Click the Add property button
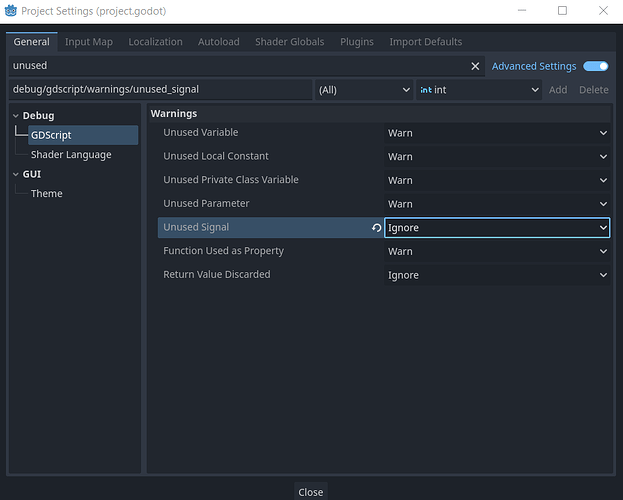The image size is (623, 500). tap(558, 90)
